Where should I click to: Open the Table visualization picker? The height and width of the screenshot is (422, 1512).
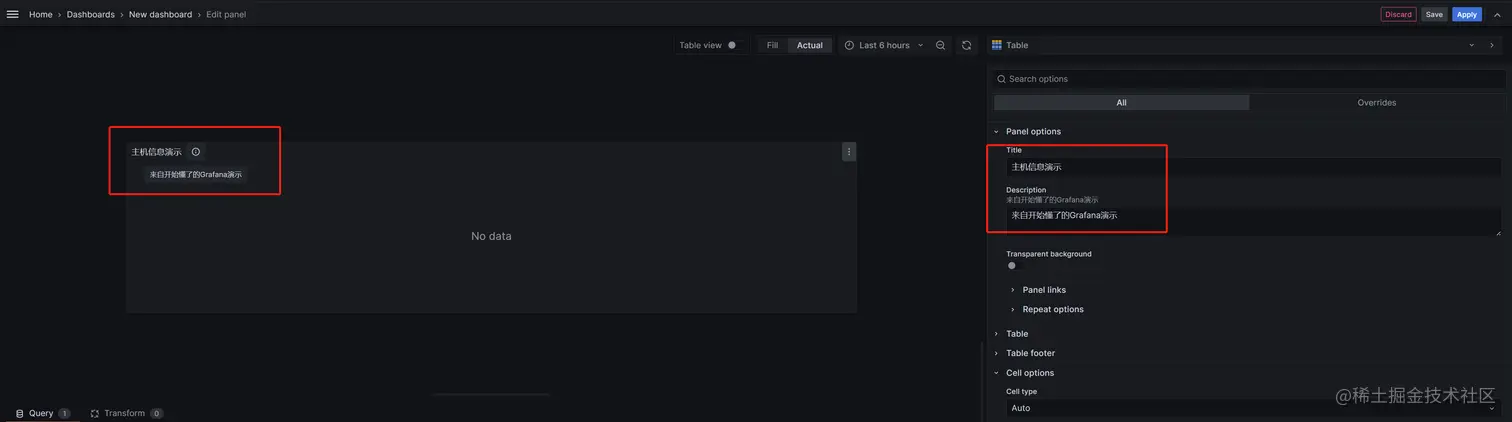pyautogui.click(x=1233, y=45)
